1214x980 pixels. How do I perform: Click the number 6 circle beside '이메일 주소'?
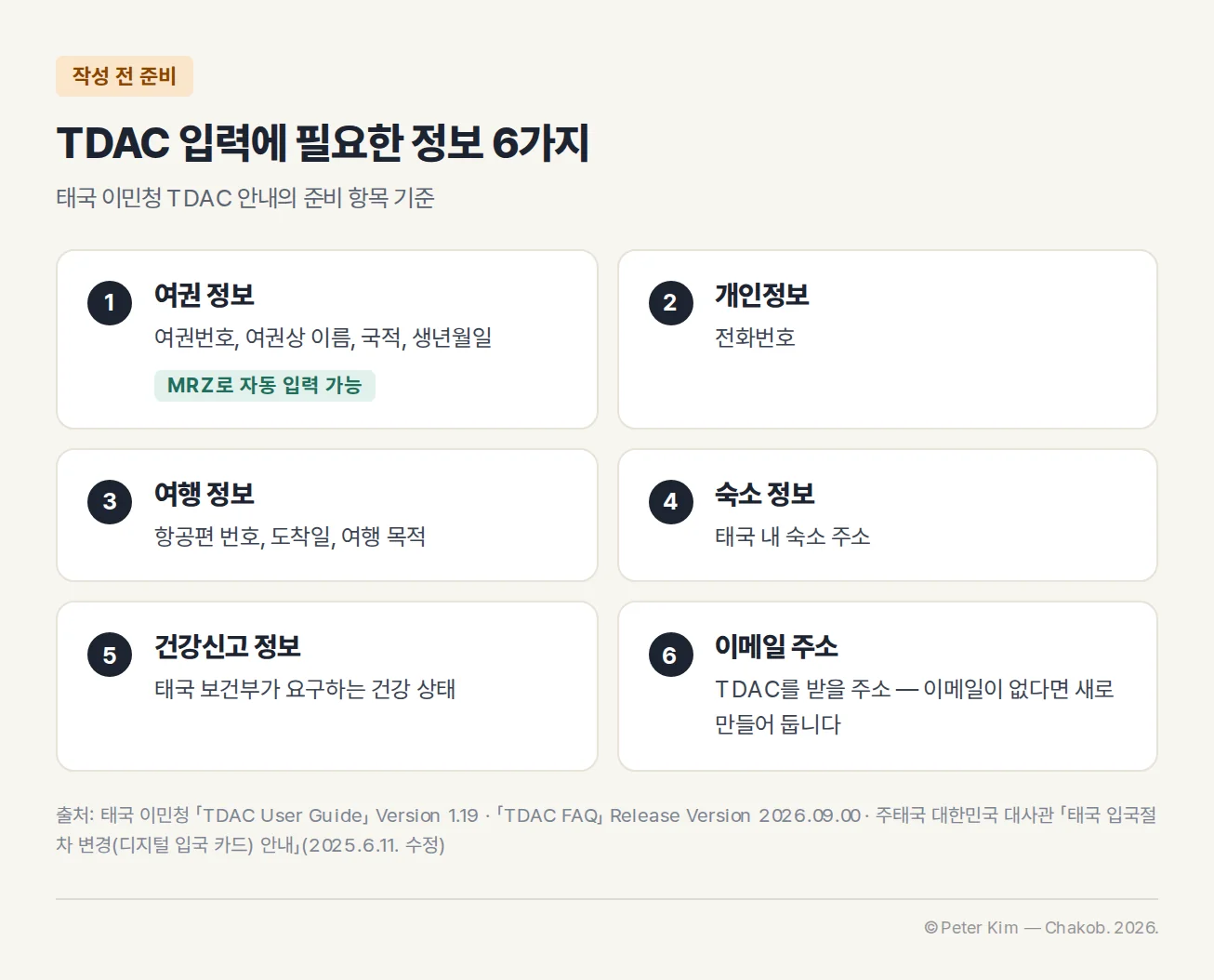[670, 655]
